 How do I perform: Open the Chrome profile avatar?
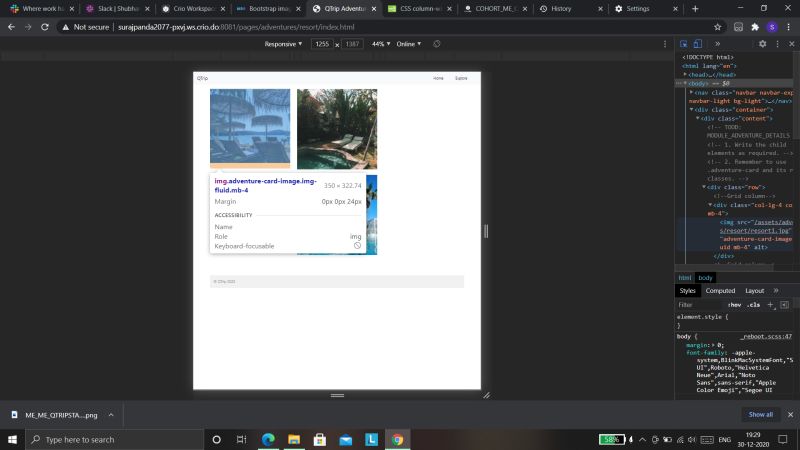[772, 27]
